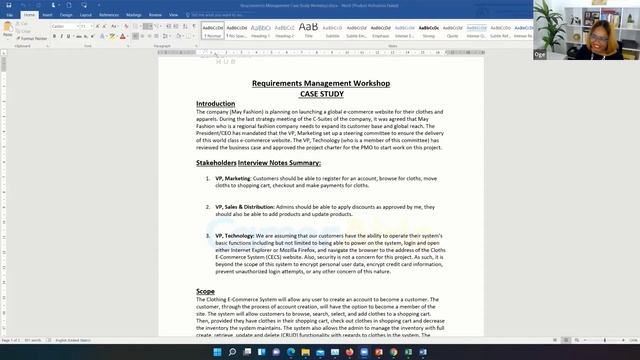This screenshot has width=640, height=360.
Task: Click the Justify alignment icon
Action: [x=156, y=36]
